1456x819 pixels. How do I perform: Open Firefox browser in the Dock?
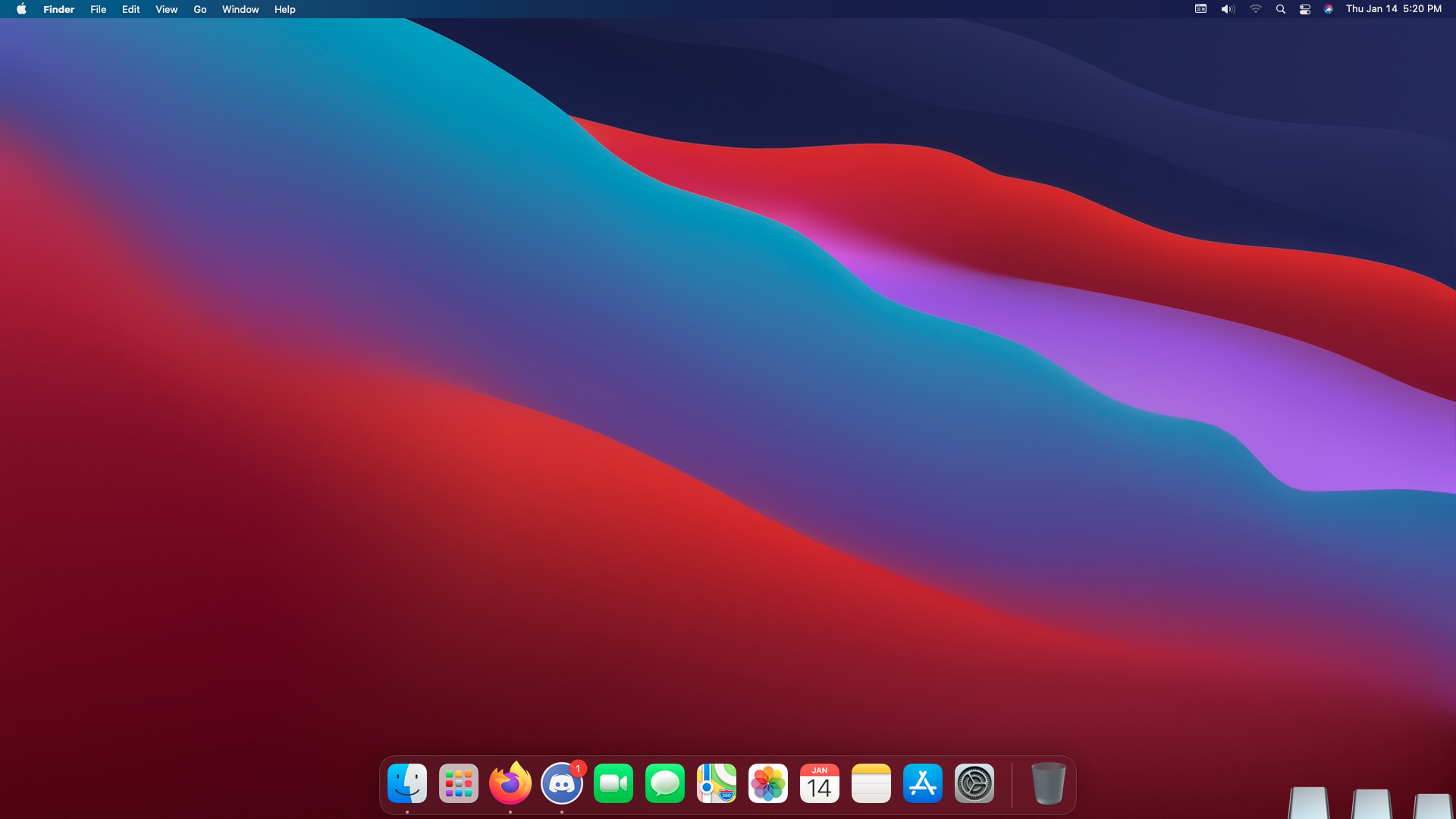(x=510, y=783)
